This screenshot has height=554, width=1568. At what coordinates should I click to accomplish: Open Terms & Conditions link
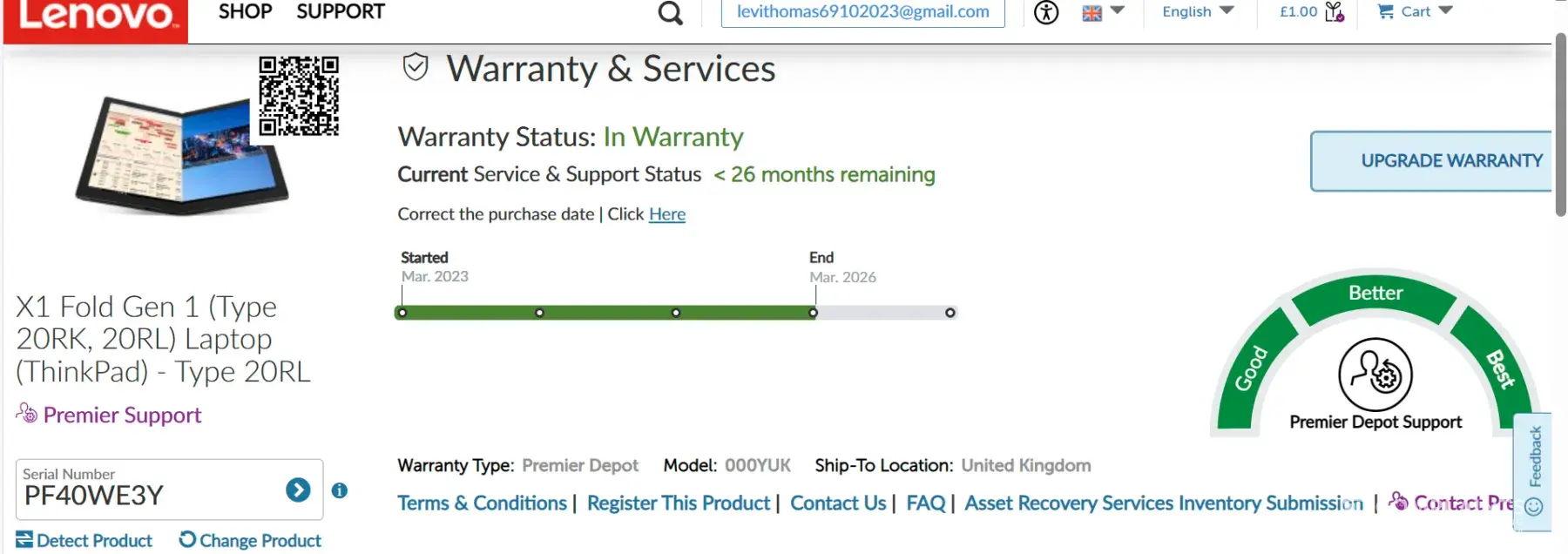click(482, 503)
